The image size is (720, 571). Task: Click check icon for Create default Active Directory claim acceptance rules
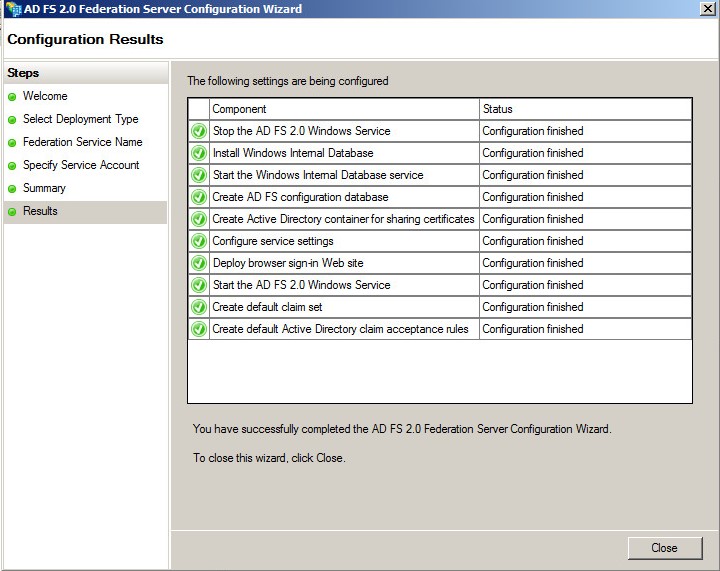click(x=199, y=330)
